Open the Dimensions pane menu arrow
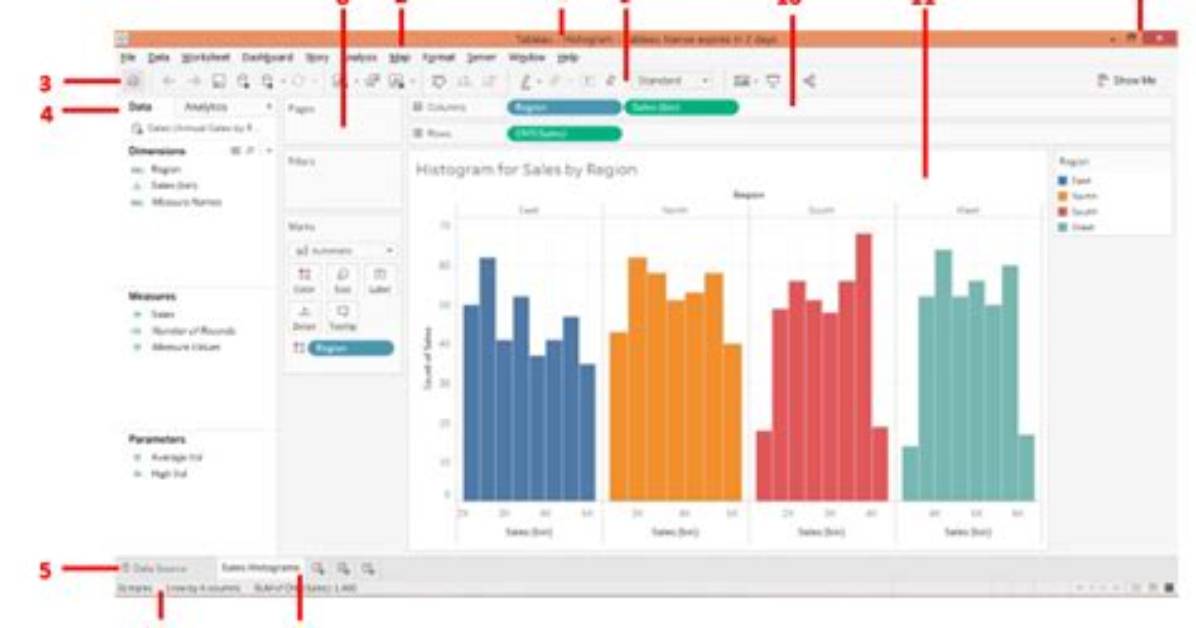This screenshot has height=628, width=1196. [268, 151]
